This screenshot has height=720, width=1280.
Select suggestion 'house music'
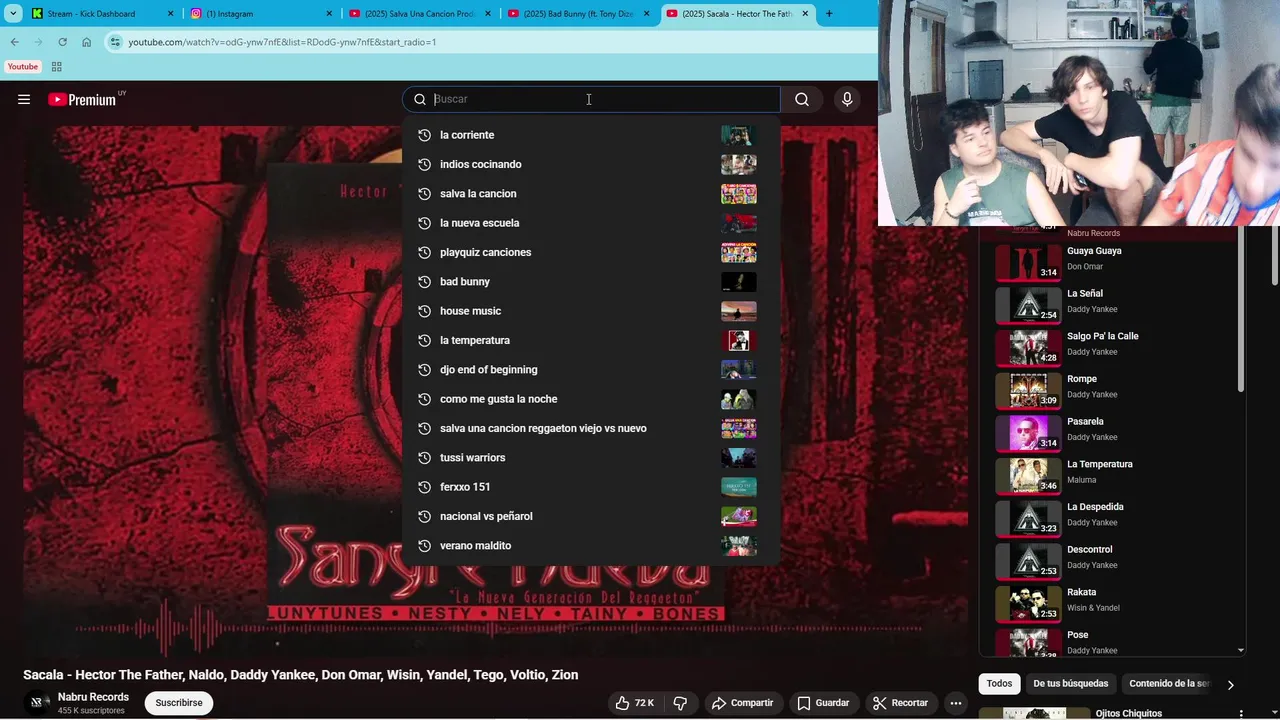pyautogui.click(x=591, y=311)
